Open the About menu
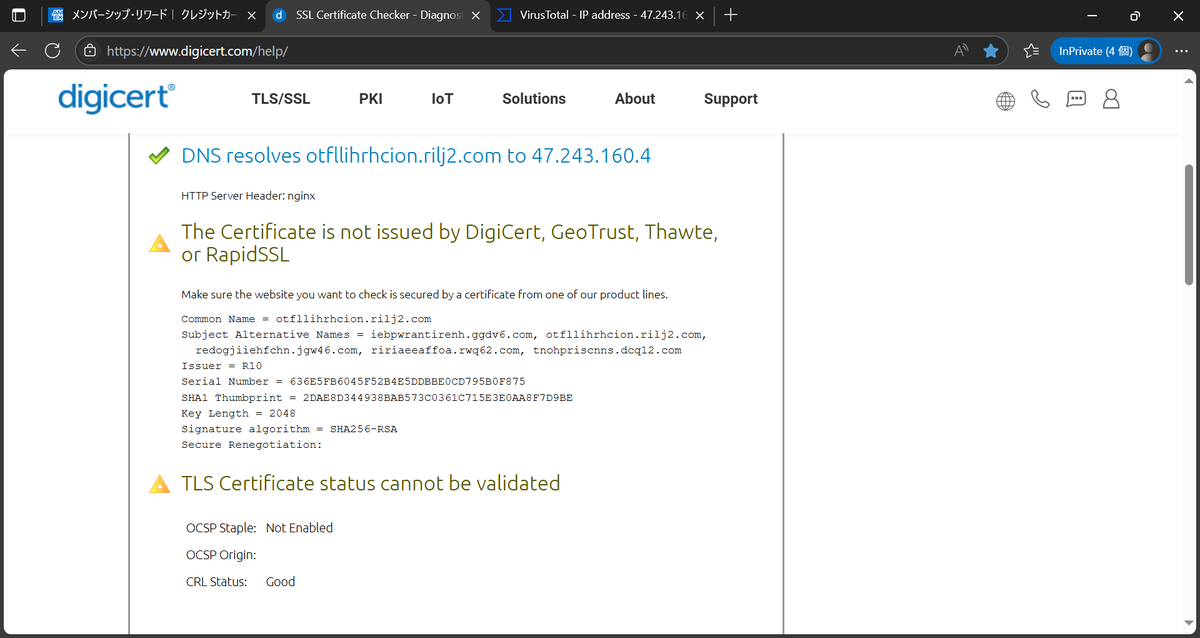 tap(635, 99)
